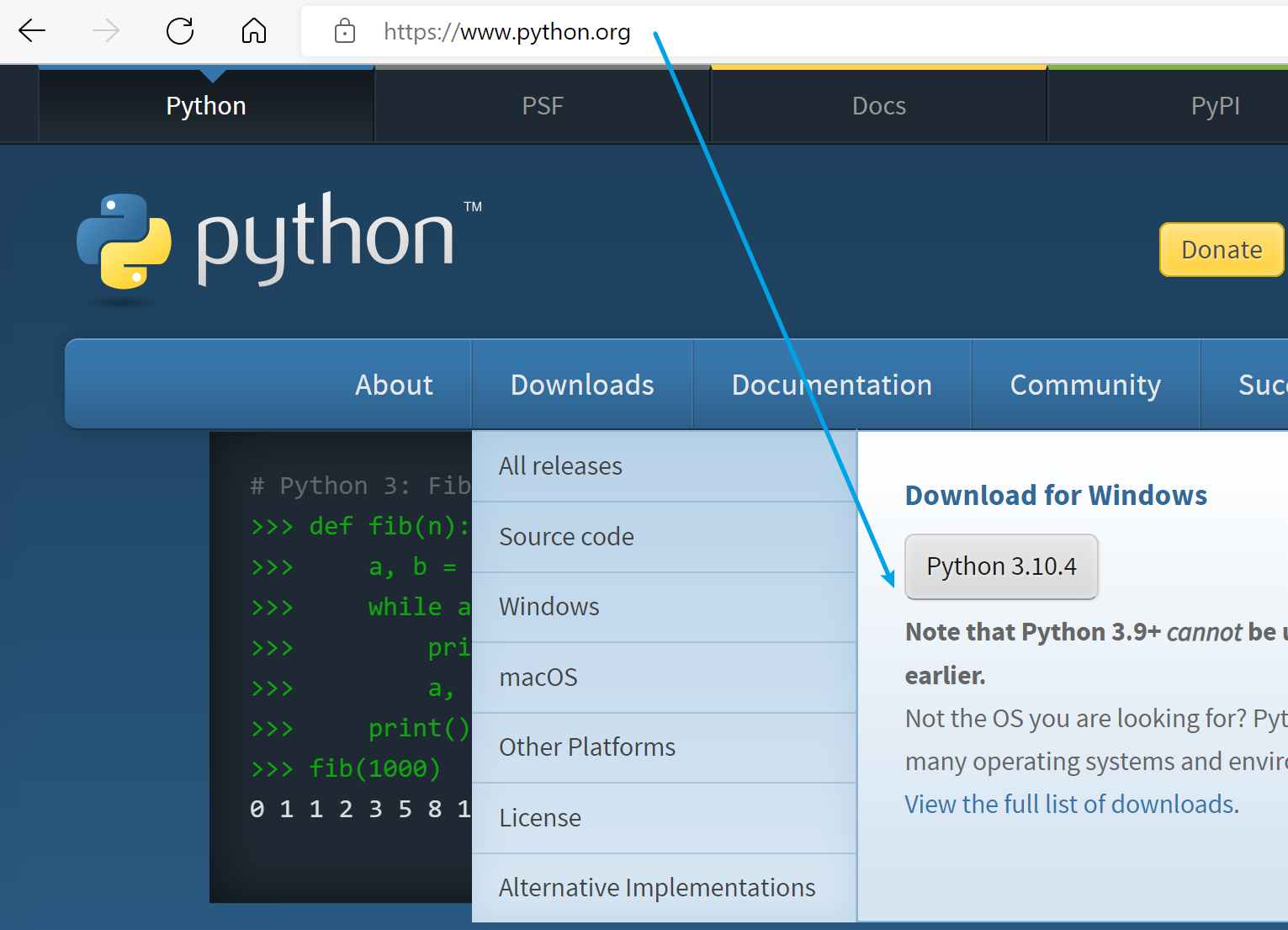1288x930 pixels.
Task: Open License from the Downloads menu
Action: (x=664, y=818)
